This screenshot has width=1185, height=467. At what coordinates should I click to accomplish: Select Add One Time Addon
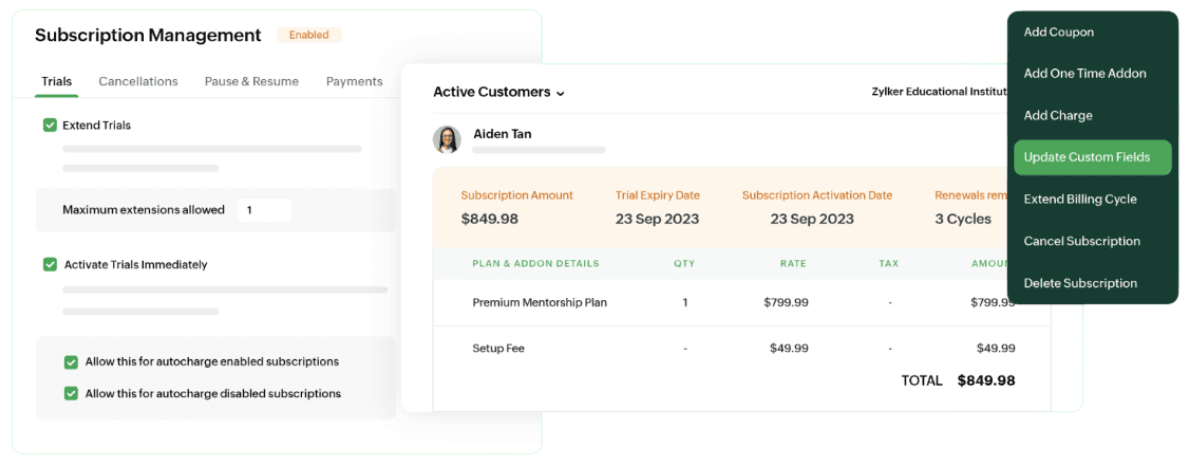point(1084,74)
